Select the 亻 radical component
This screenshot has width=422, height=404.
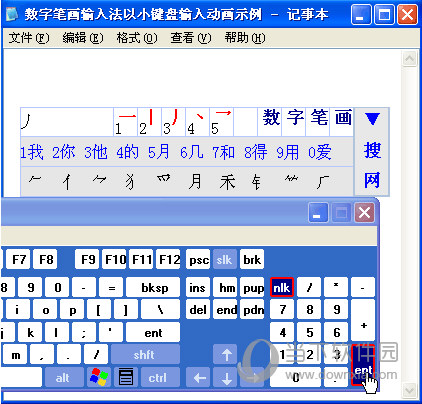(67, 182)
